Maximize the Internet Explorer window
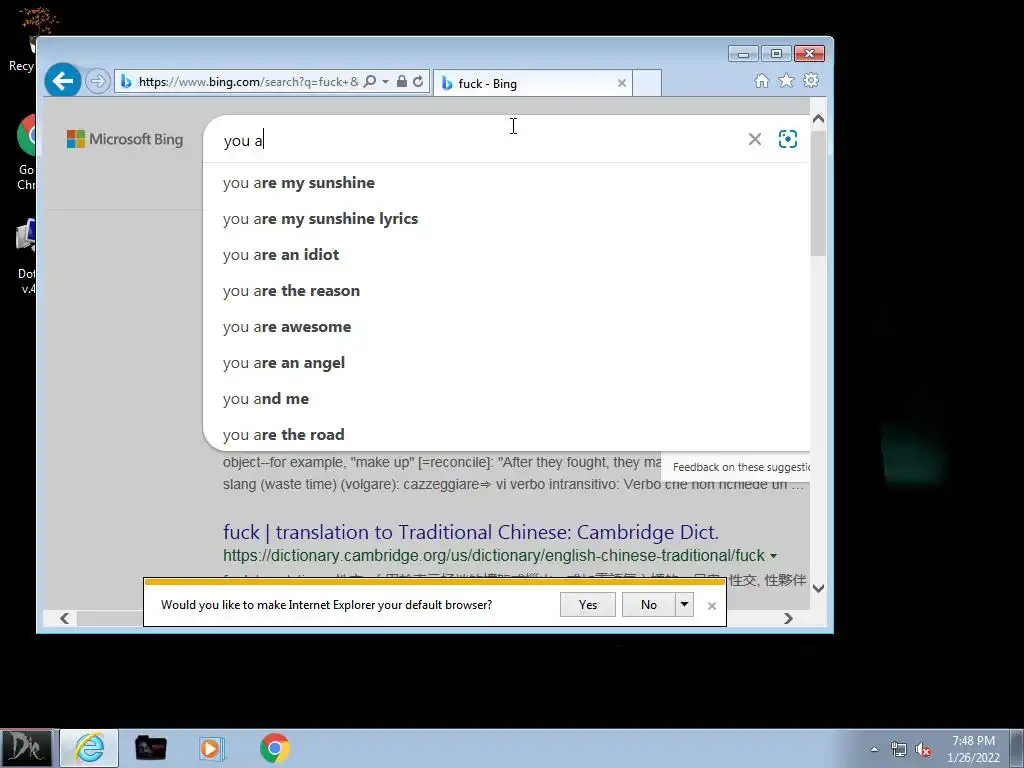Screen dimensions: 1024x768 tap(776, 54)
